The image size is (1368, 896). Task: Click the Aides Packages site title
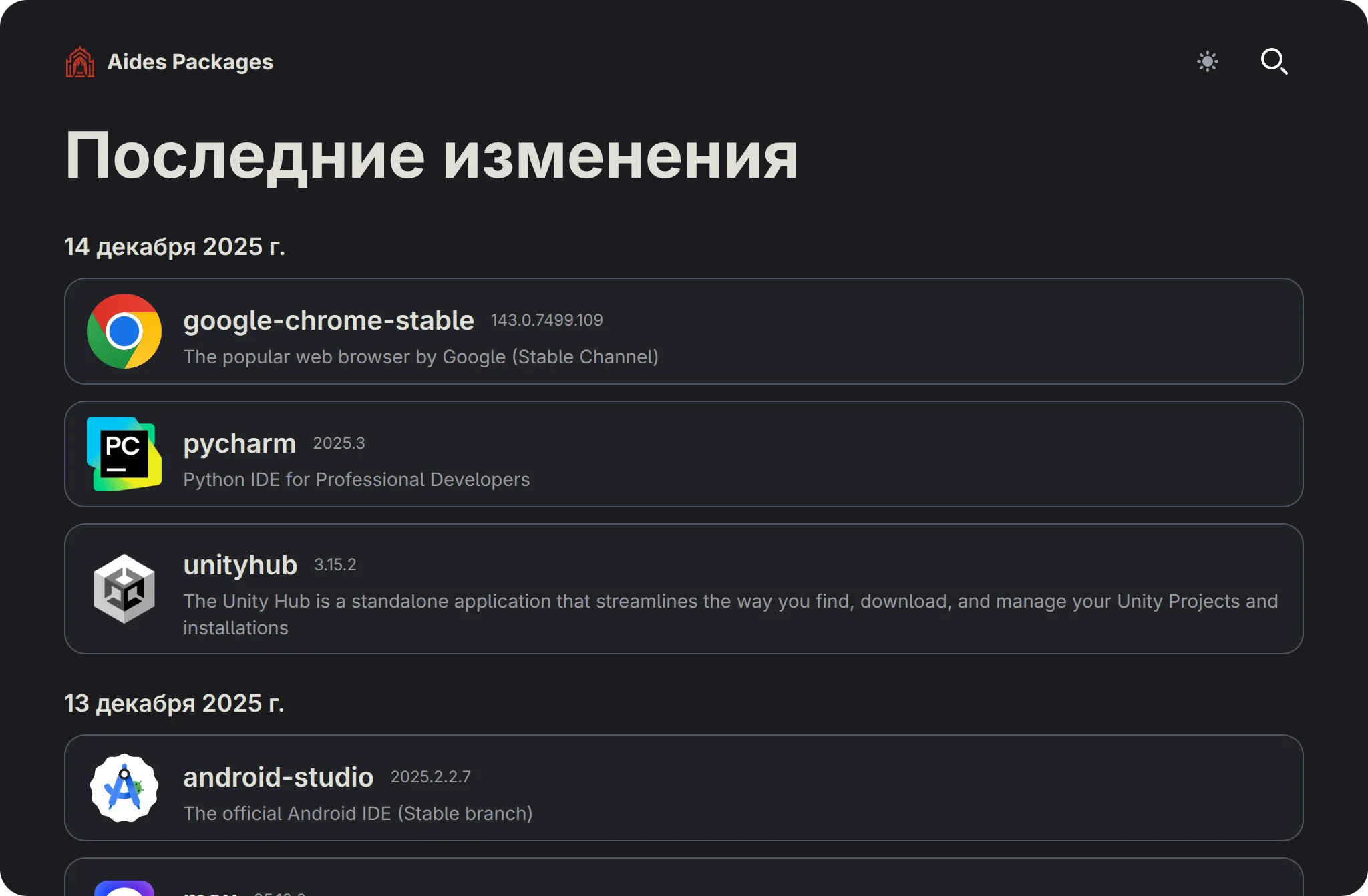point(190,62)
